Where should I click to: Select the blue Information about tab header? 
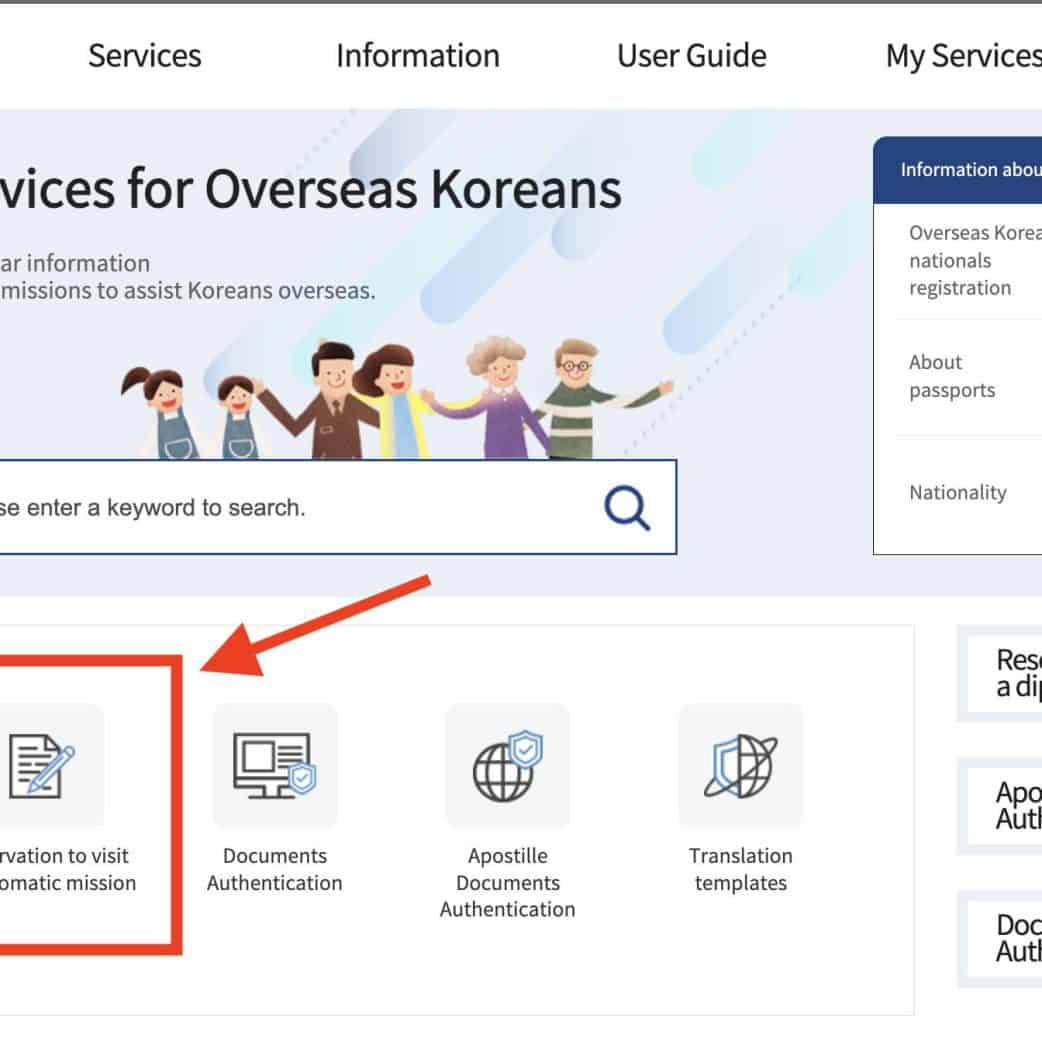tap(963, 170)
